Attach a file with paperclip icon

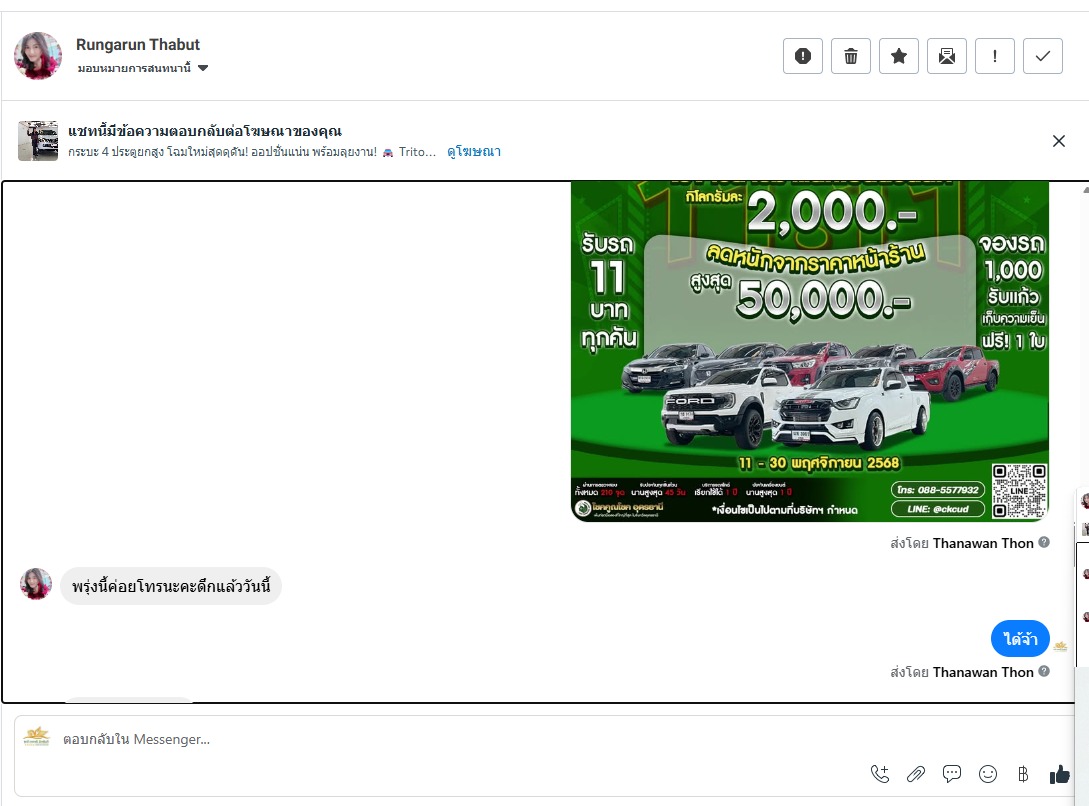pos(915,774)
